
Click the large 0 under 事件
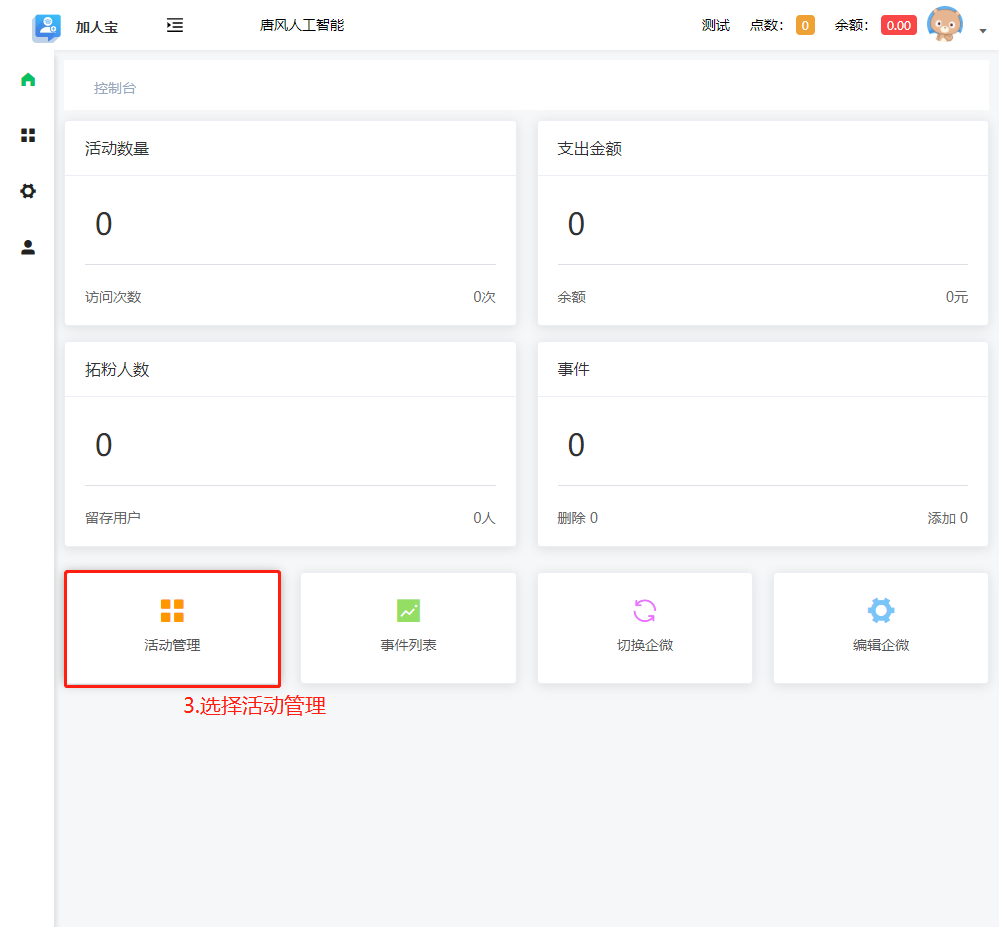[x=576, y=445]
